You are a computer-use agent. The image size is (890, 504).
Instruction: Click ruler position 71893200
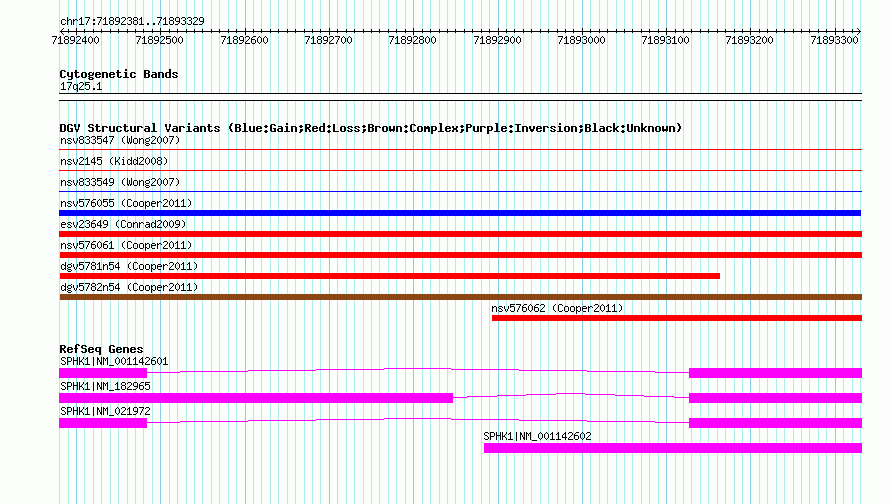[x=749, y=40]
